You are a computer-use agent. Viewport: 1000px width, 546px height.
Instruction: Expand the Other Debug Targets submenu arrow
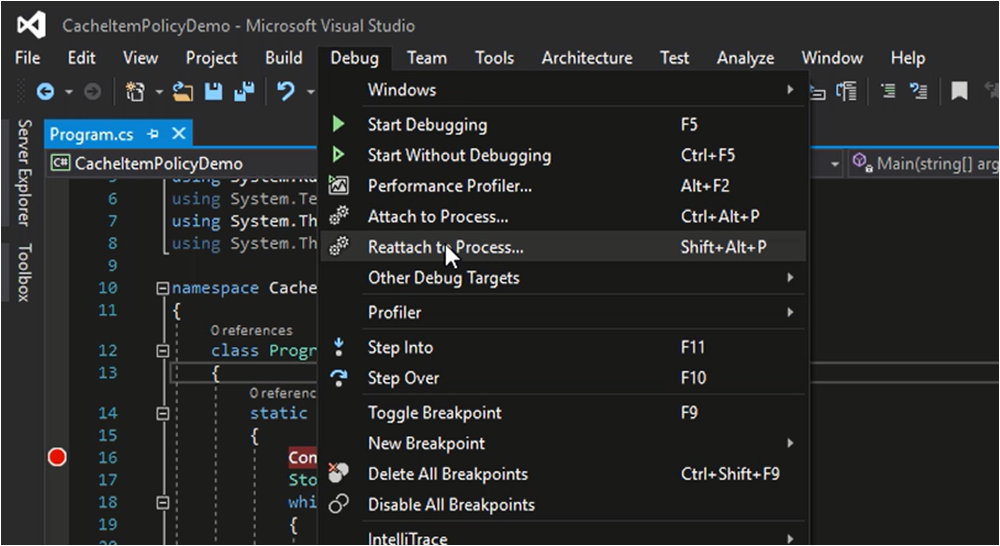coord(790,277)
